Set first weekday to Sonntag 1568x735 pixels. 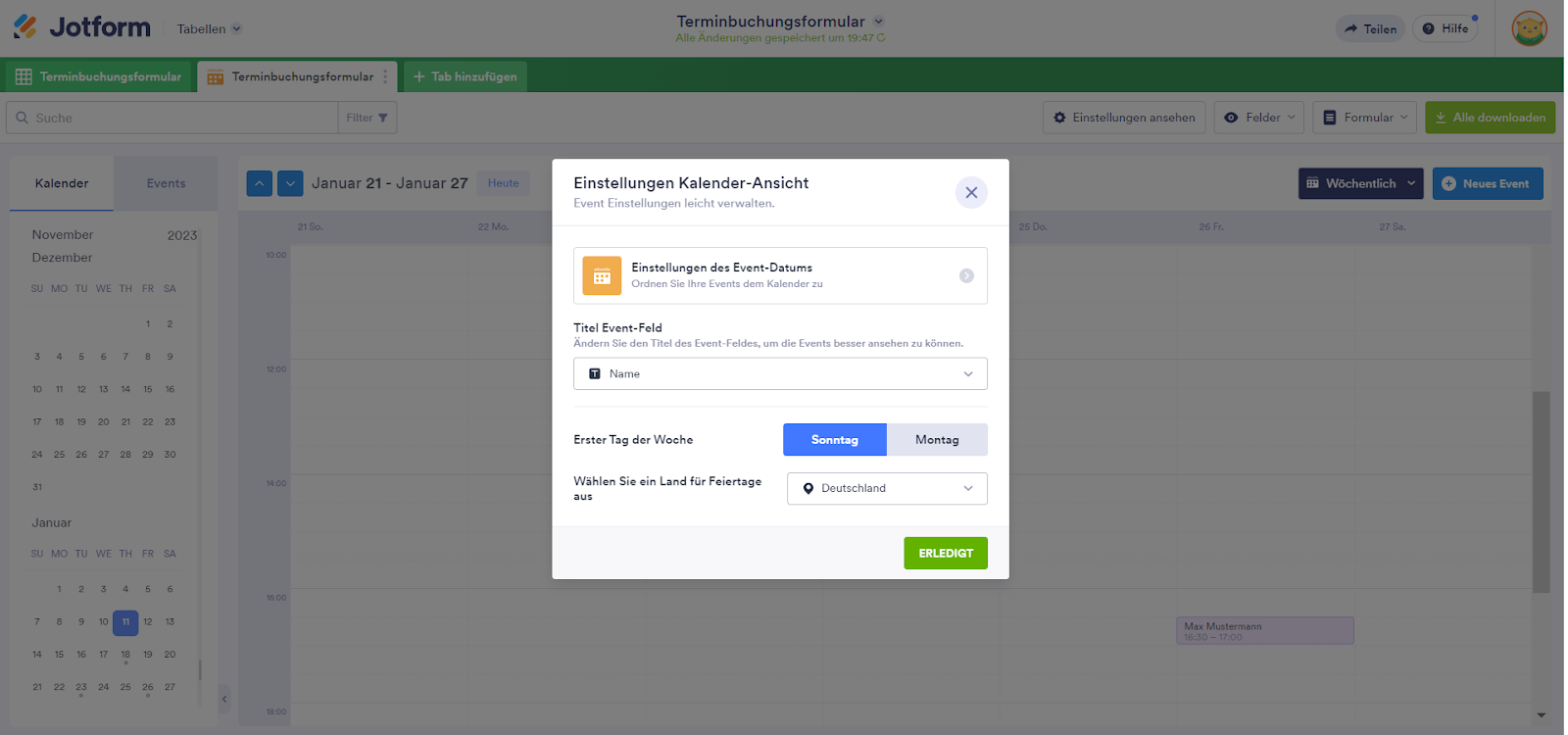click(834, 440)
